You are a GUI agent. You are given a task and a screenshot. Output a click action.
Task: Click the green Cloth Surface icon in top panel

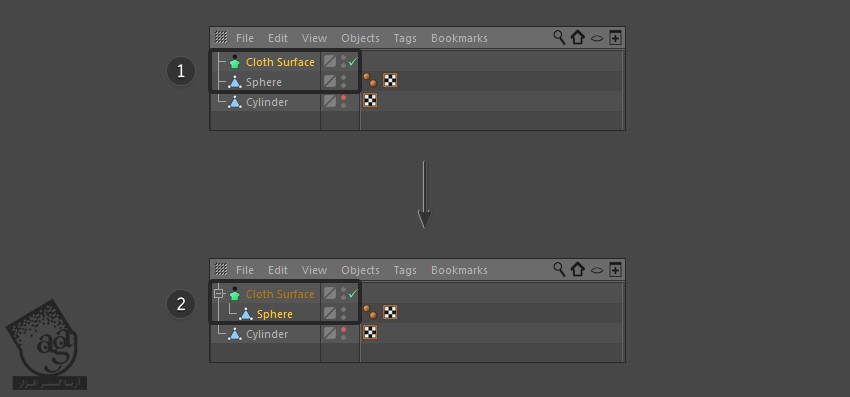pos(234,62)
